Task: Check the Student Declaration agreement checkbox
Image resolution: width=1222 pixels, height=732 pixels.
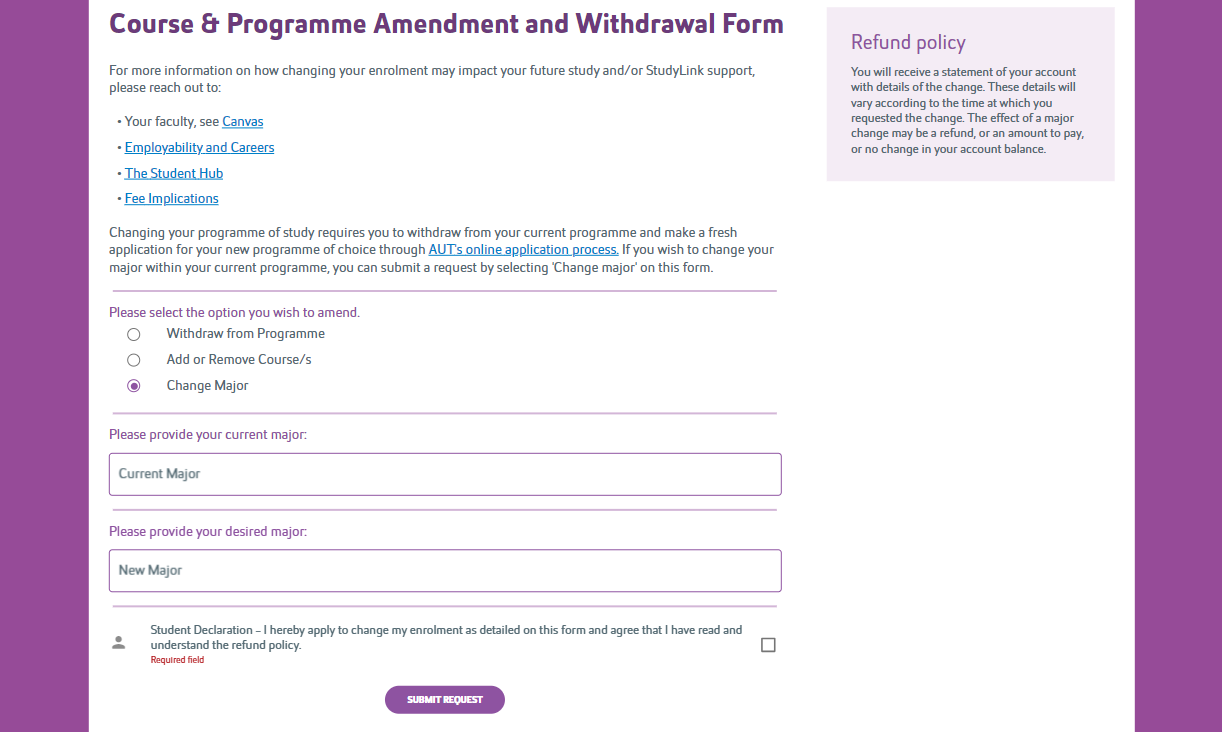Action: click(768, 644)
